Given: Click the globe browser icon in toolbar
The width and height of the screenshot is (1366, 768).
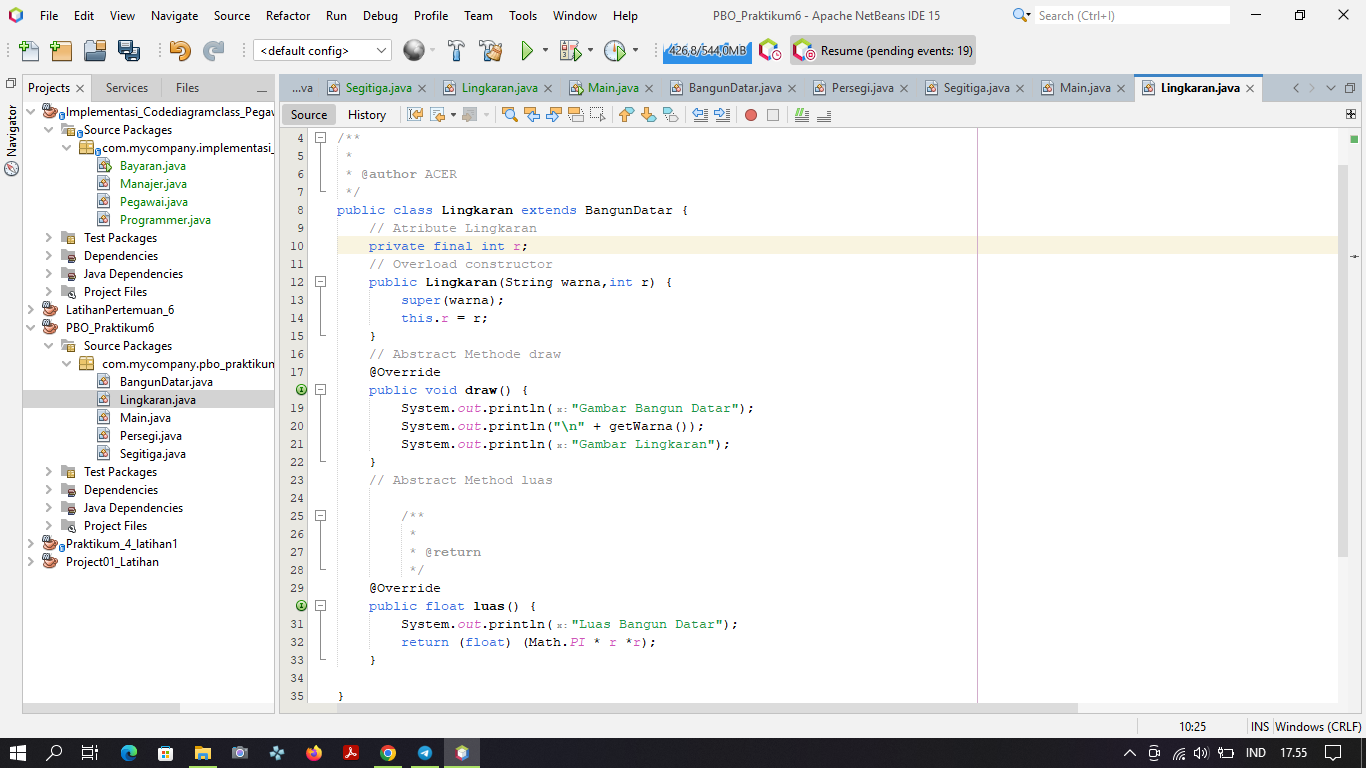Looking at the screenshot, I should tap(413, 50).
